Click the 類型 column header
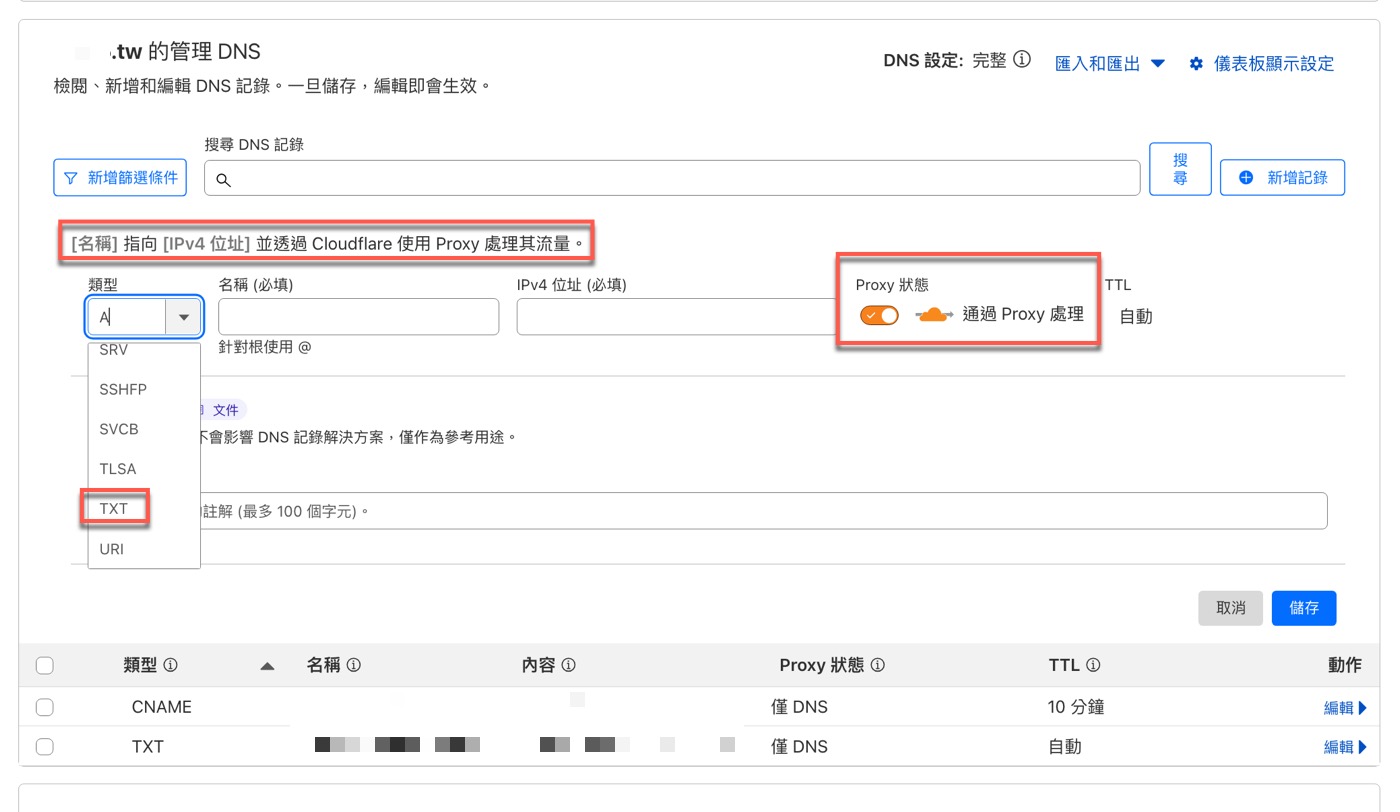Image resolution: width=1400 pixels, height=812 pixels. coord(140,665)
